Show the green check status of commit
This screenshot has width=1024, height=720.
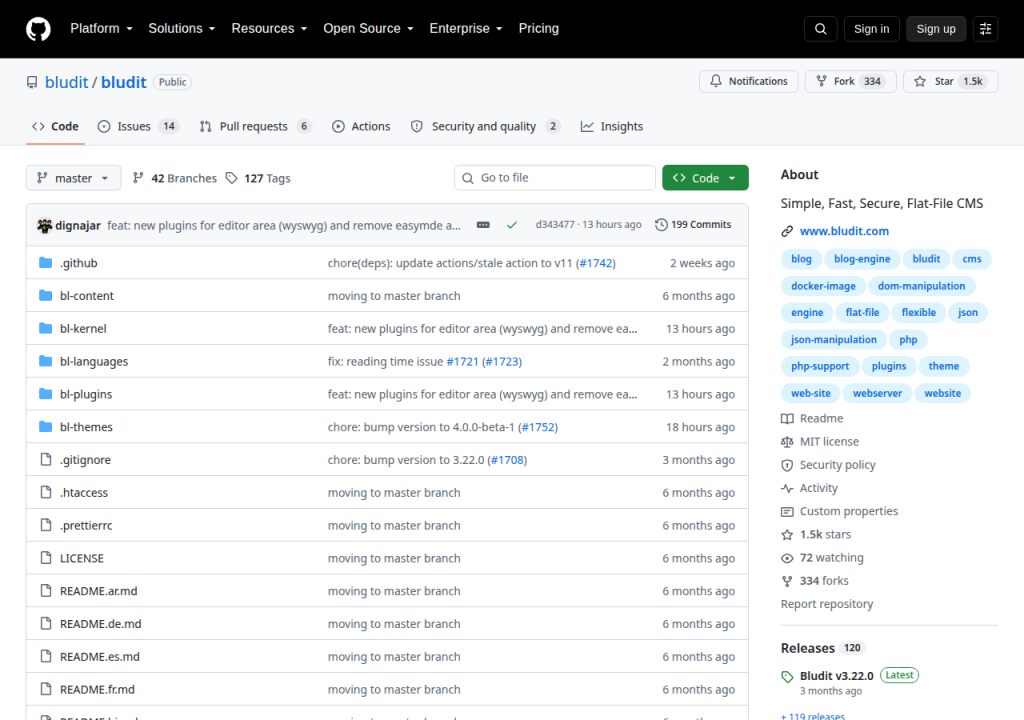pyautogui.click(x=512, y=225)
